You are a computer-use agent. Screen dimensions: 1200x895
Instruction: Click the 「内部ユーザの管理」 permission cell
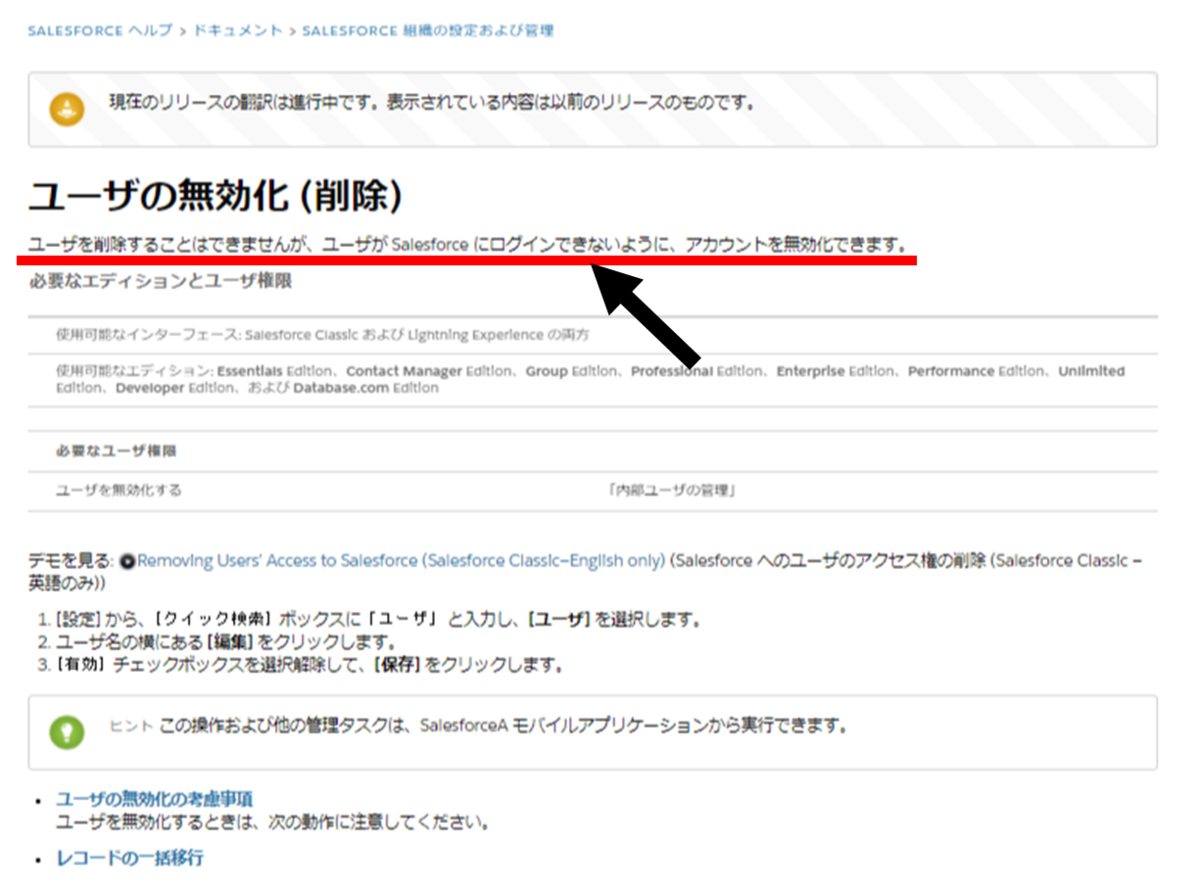click(x=672, y=491)
